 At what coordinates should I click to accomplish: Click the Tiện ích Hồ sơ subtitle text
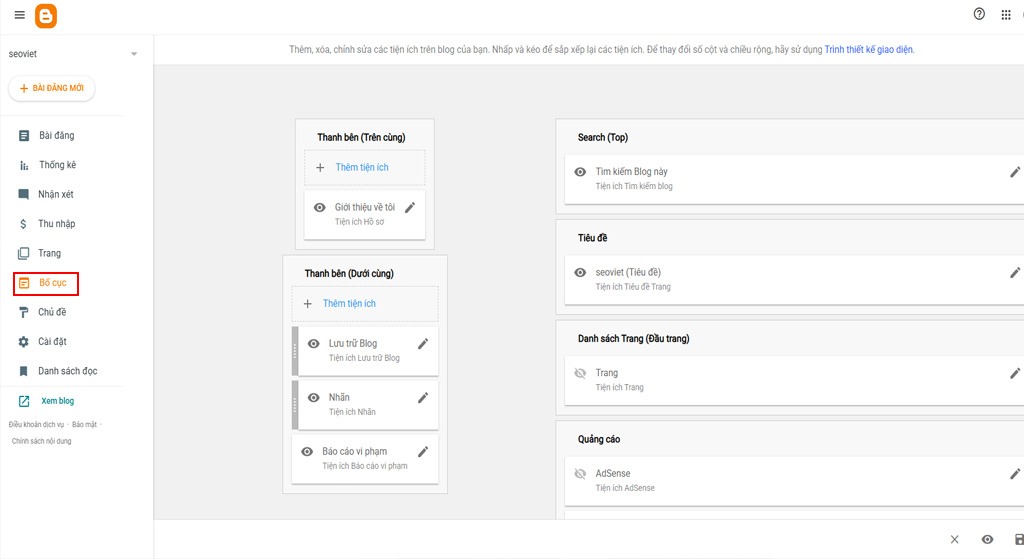tap(359, 222)
